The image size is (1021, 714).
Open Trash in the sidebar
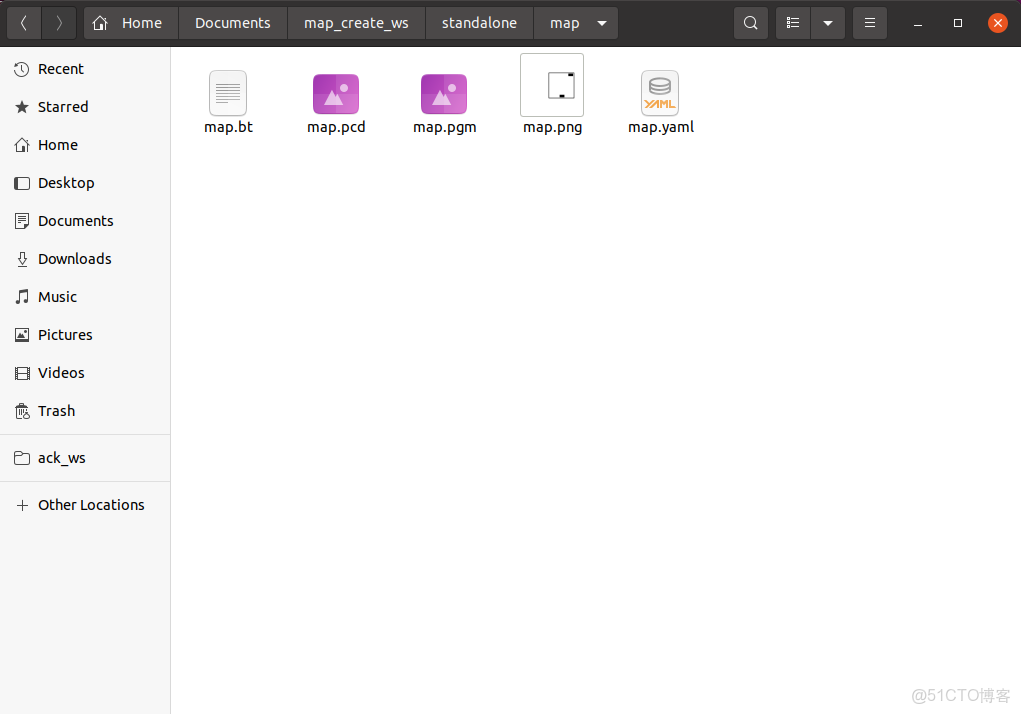click(x=85, y=411)
